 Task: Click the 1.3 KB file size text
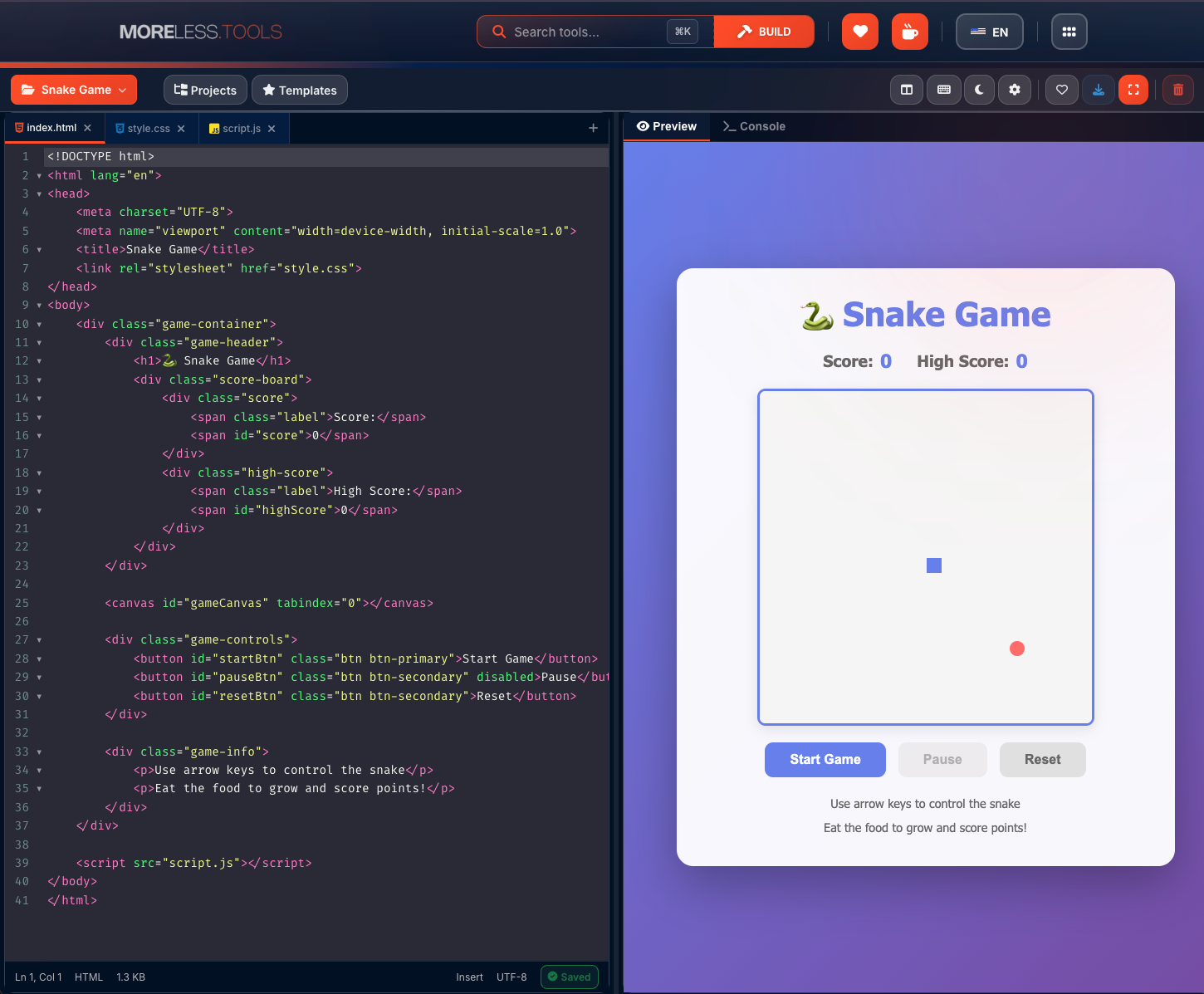click(x=131, y=977)
